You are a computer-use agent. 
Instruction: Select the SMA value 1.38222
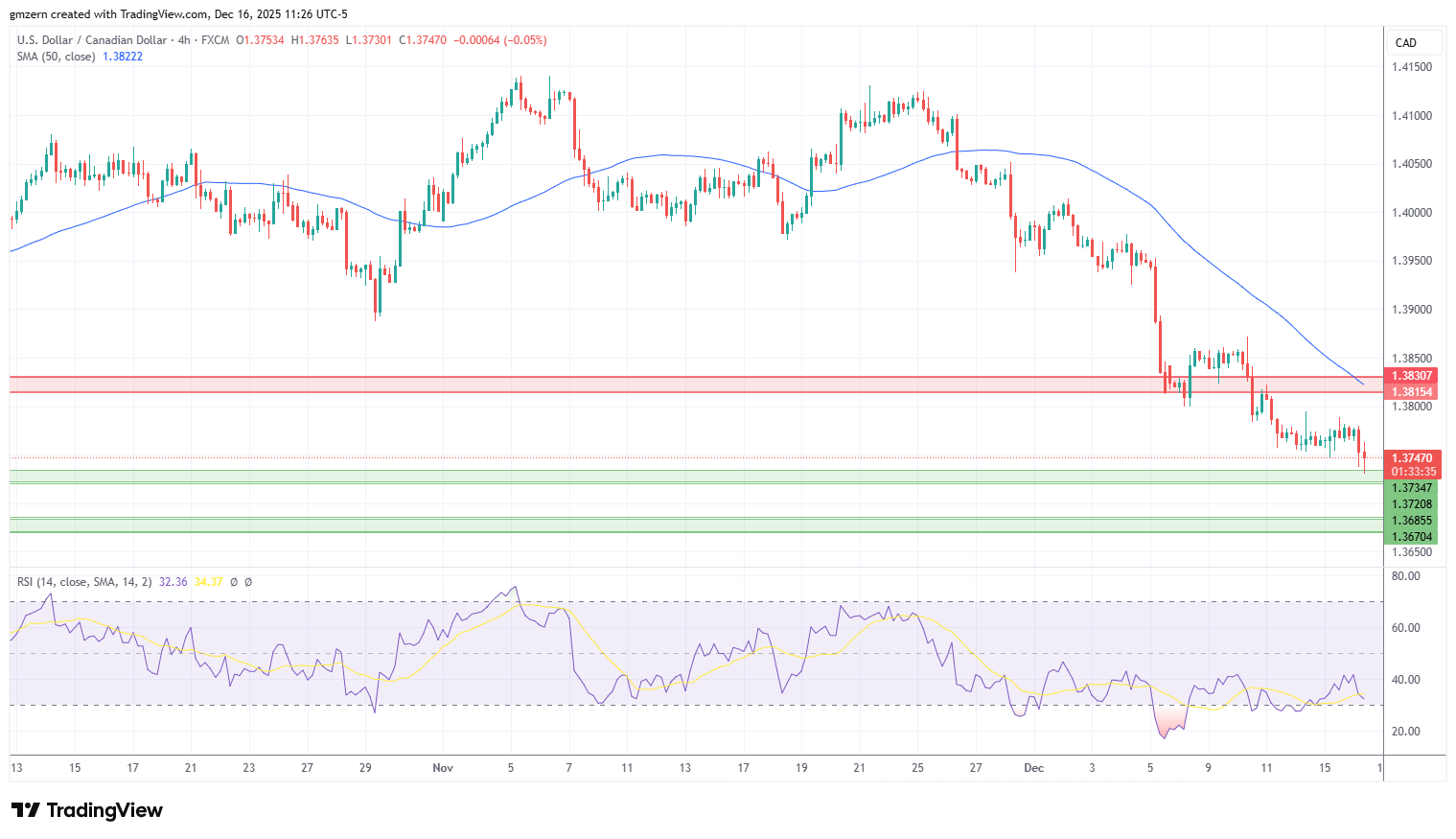[x=123, y=57]
